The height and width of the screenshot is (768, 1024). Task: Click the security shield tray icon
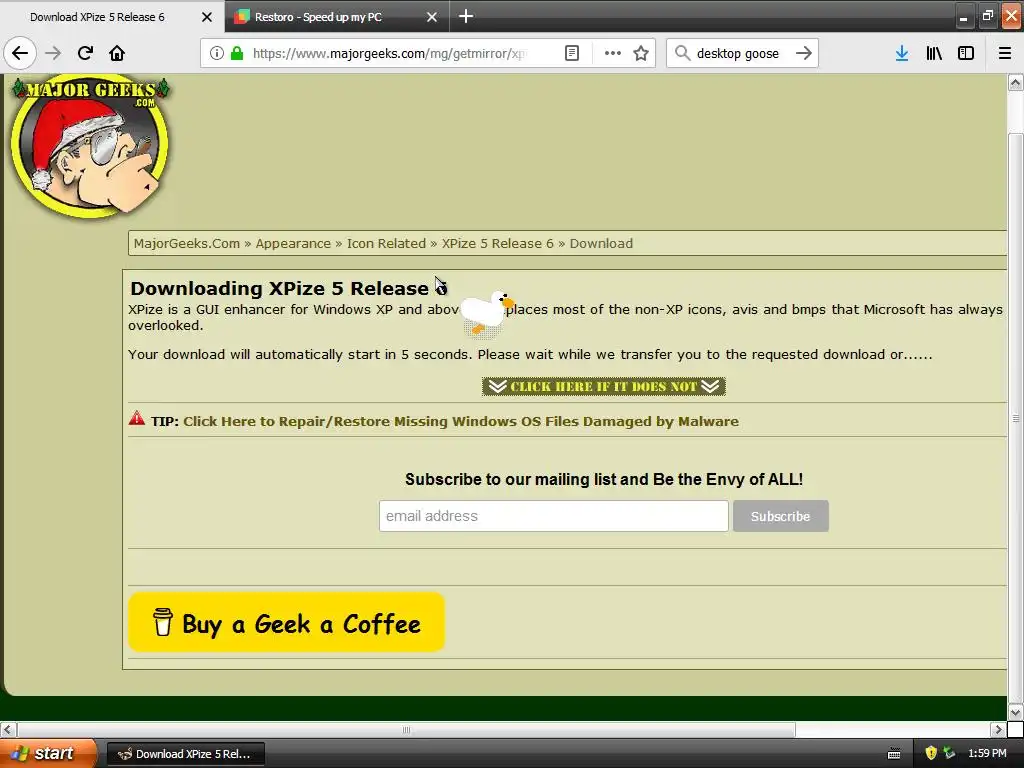point(931,754)
